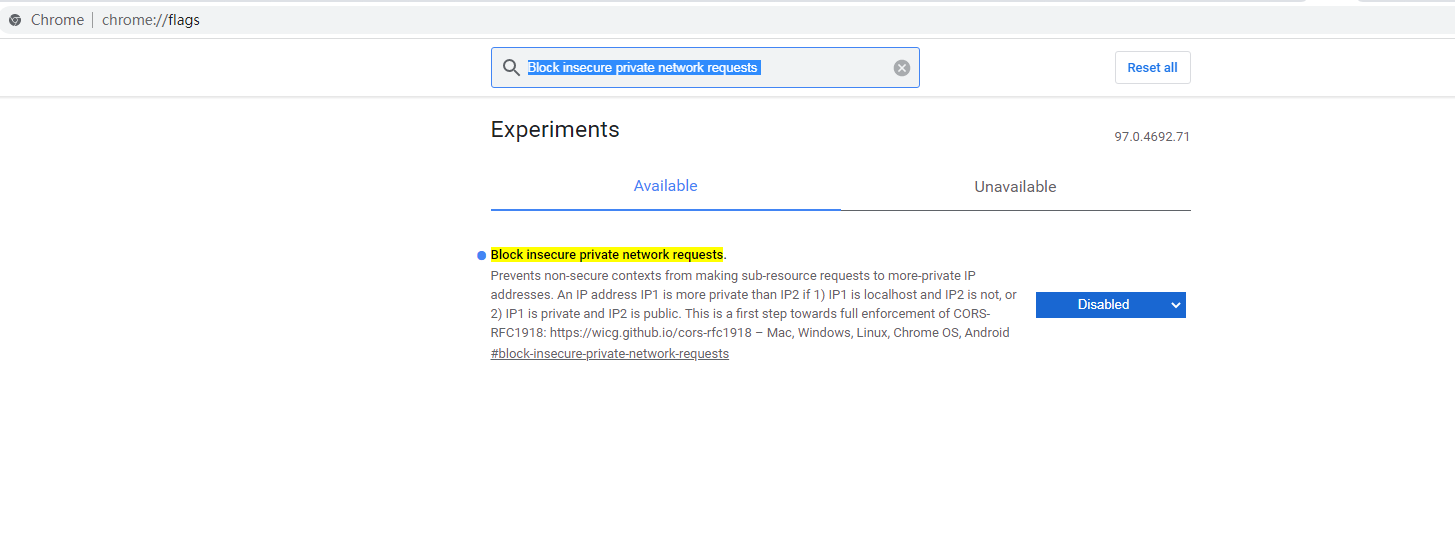Click the Chrome label in the address bar
The width and height of the screenshot is (1455, 541).
[x=57, y=20]
